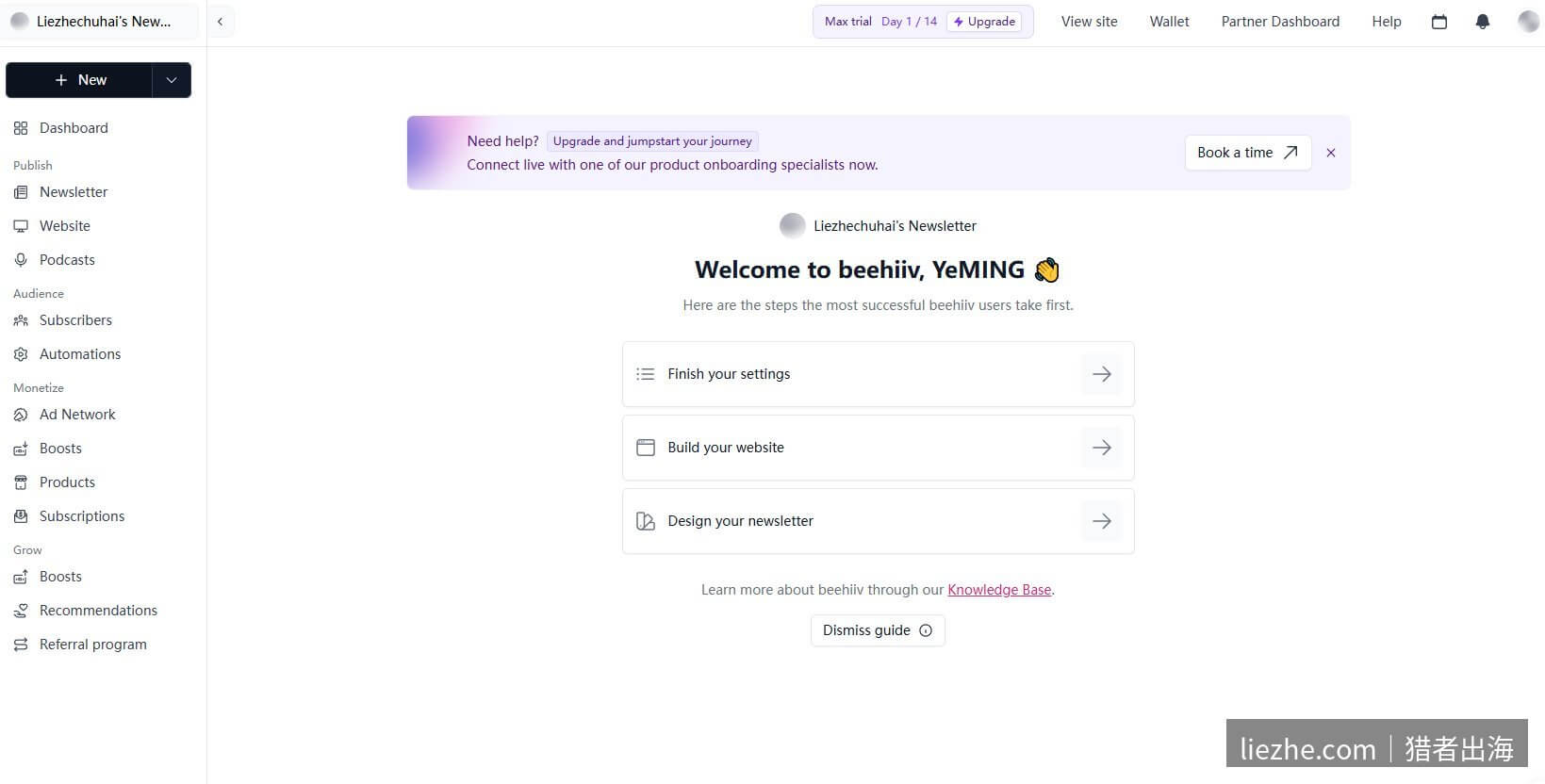Open the Knowledge Base link

tap(999, 590)
